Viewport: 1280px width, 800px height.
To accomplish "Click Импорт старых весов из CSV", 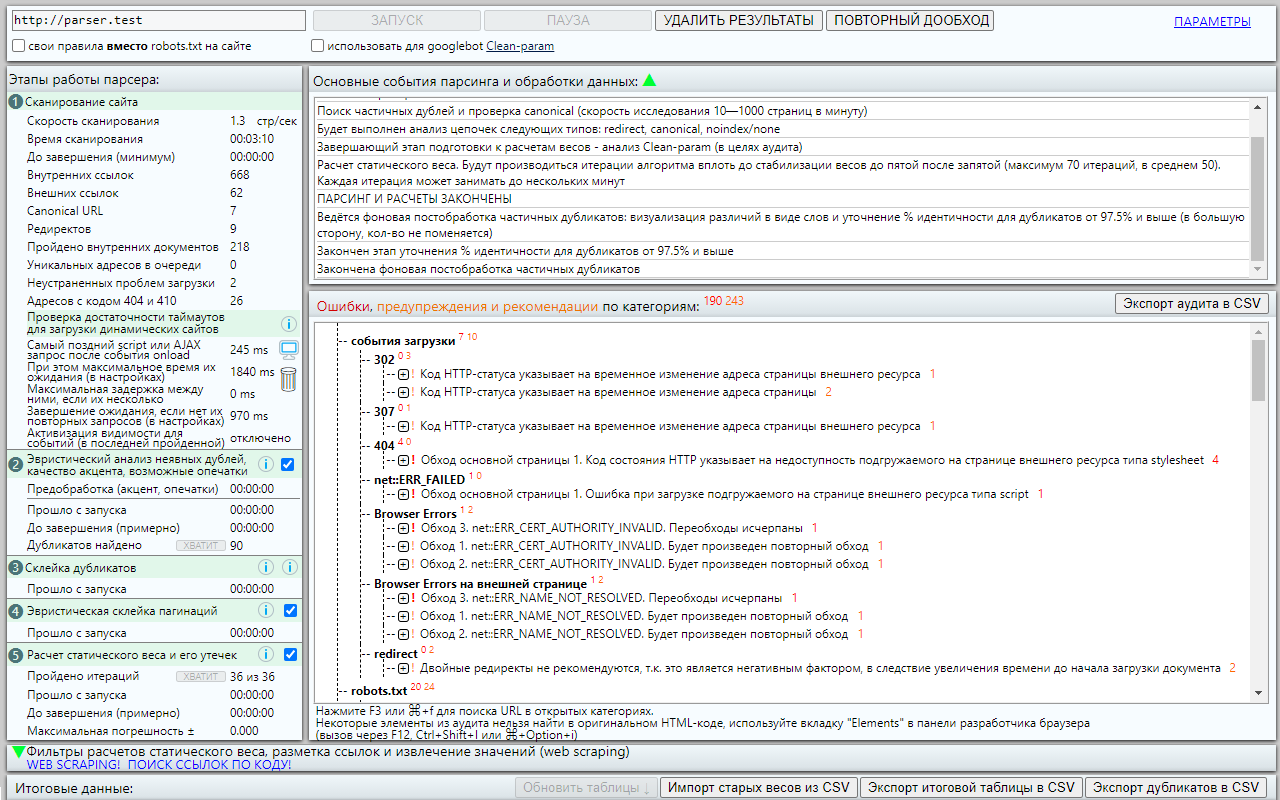I will click(x=758, y=788).
